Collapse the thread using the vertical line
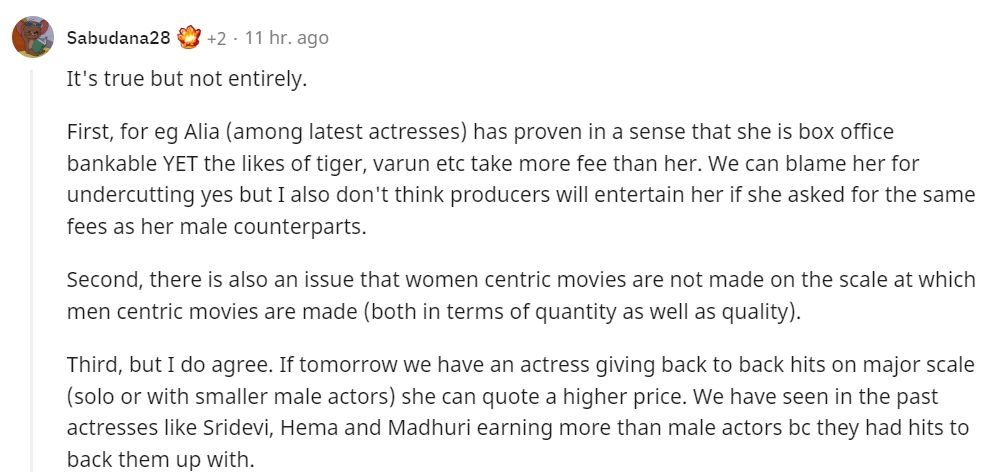The width and height of the screenshot is (1003, 472). click(x=32, y=271)
